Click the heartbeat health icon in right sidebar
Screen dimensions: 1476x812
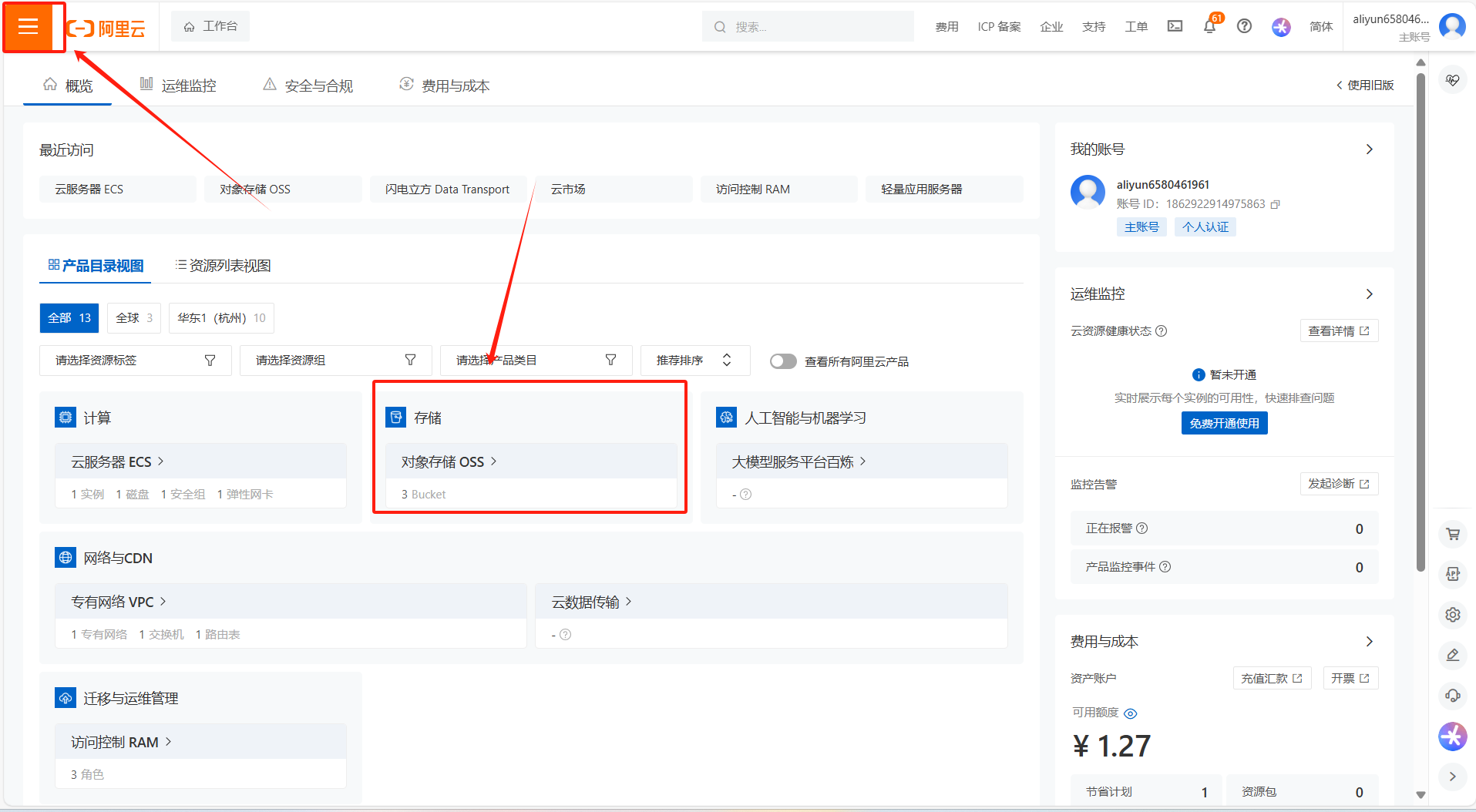(x=1453, y=80)
